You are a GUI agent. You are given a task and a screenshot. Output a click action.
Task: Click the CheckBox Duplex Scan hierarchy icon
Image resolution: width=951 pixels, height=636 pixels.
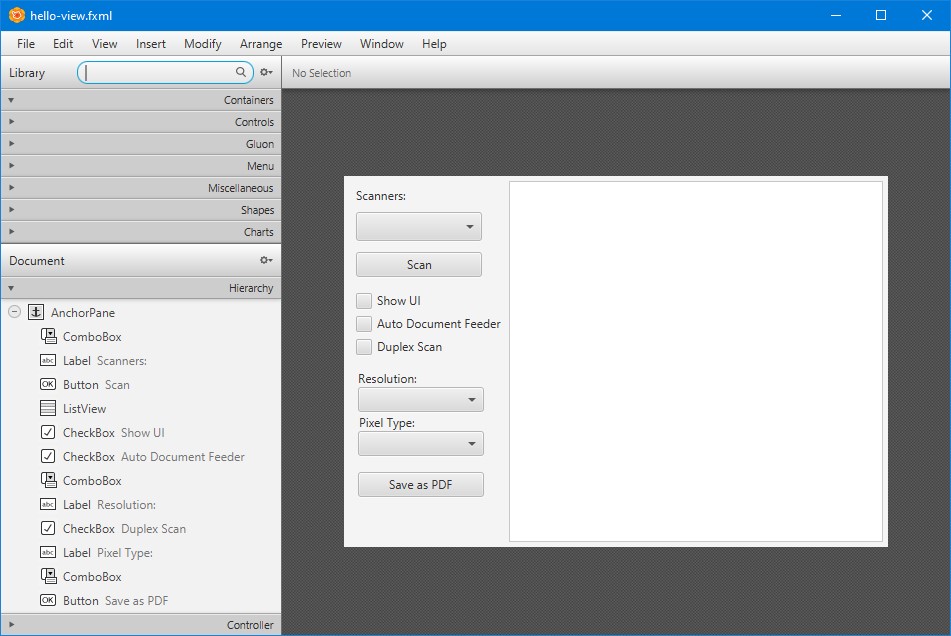pyautogui.click(x=48, y=528)
